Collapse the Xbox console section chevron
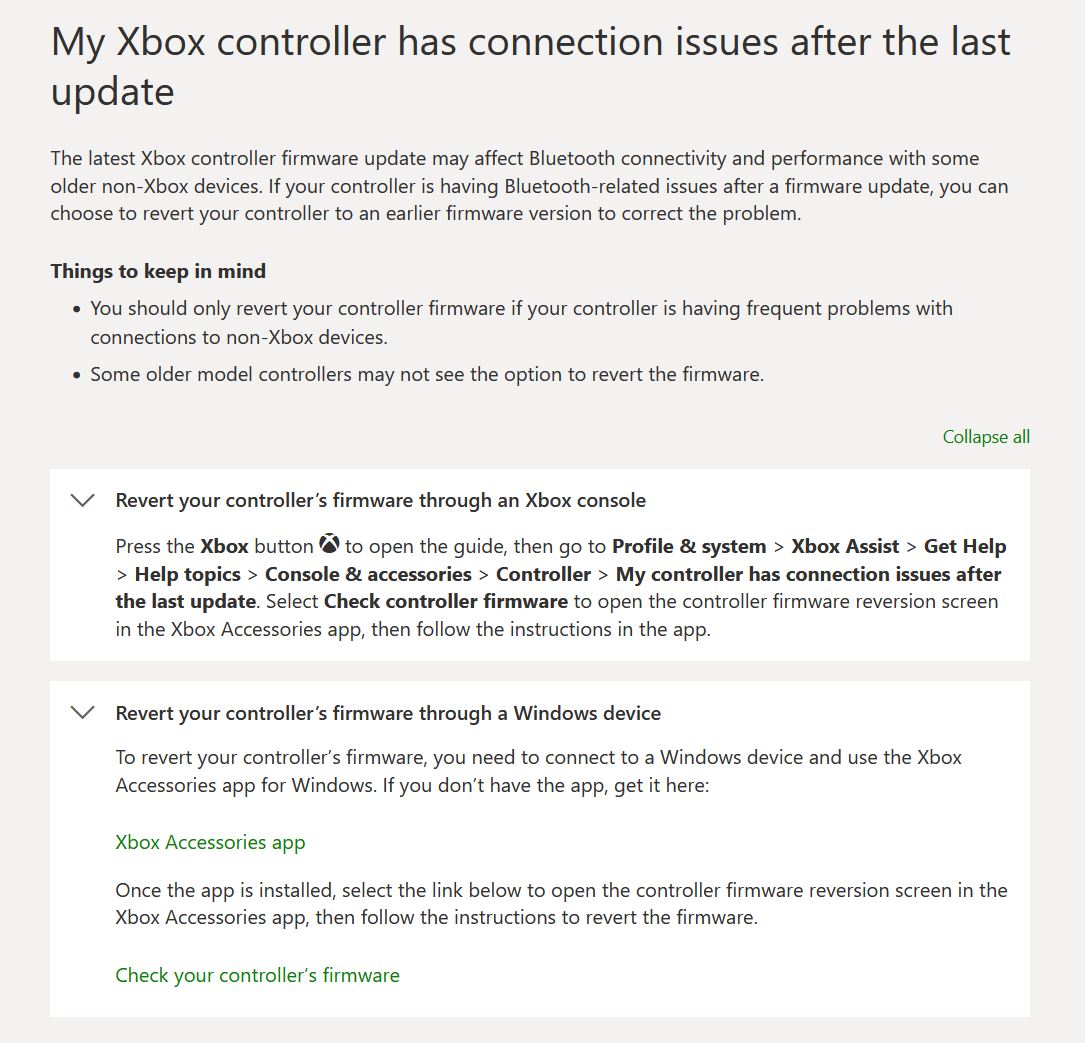Image resolution: width=1085 pixels, height=1043 pixels. pos(83,500)
